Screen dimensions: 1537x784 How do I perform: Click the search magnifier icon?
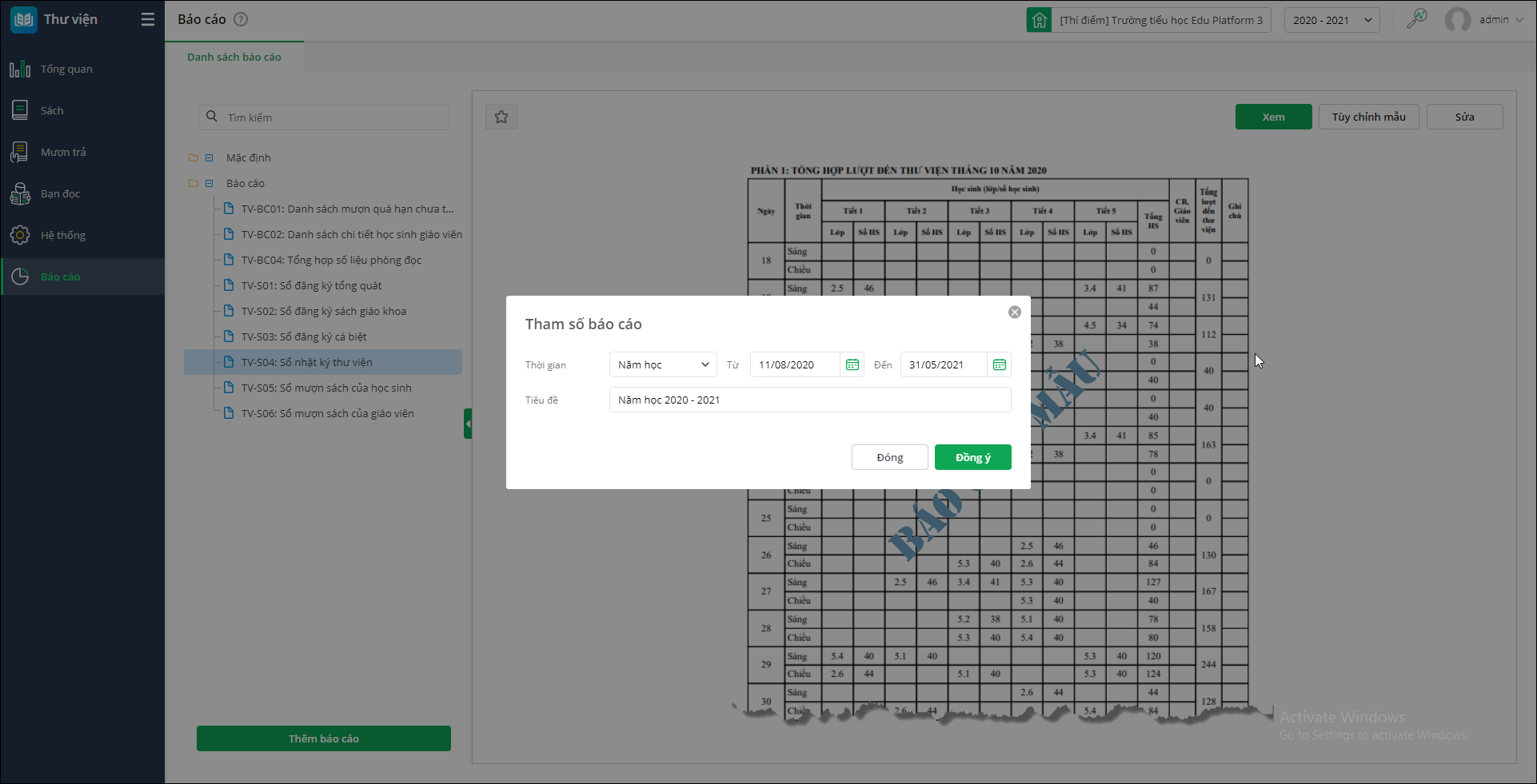click(x=212, y=117)
